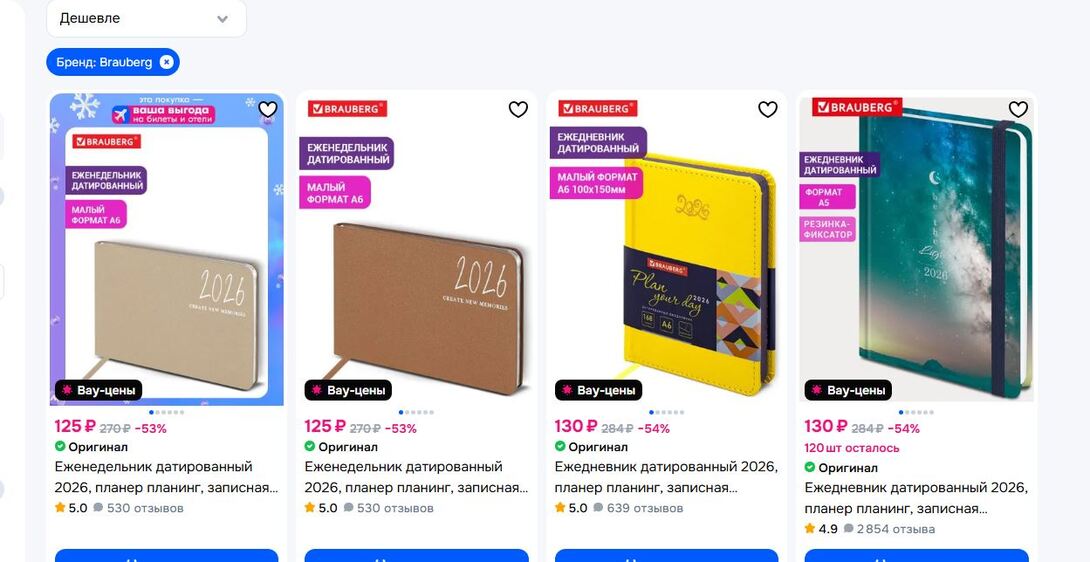Open reviews of beige planner, 530 отзывов
Image resolution: width=1090 pixels, height=562 pixels.
(x=138, y=508)
